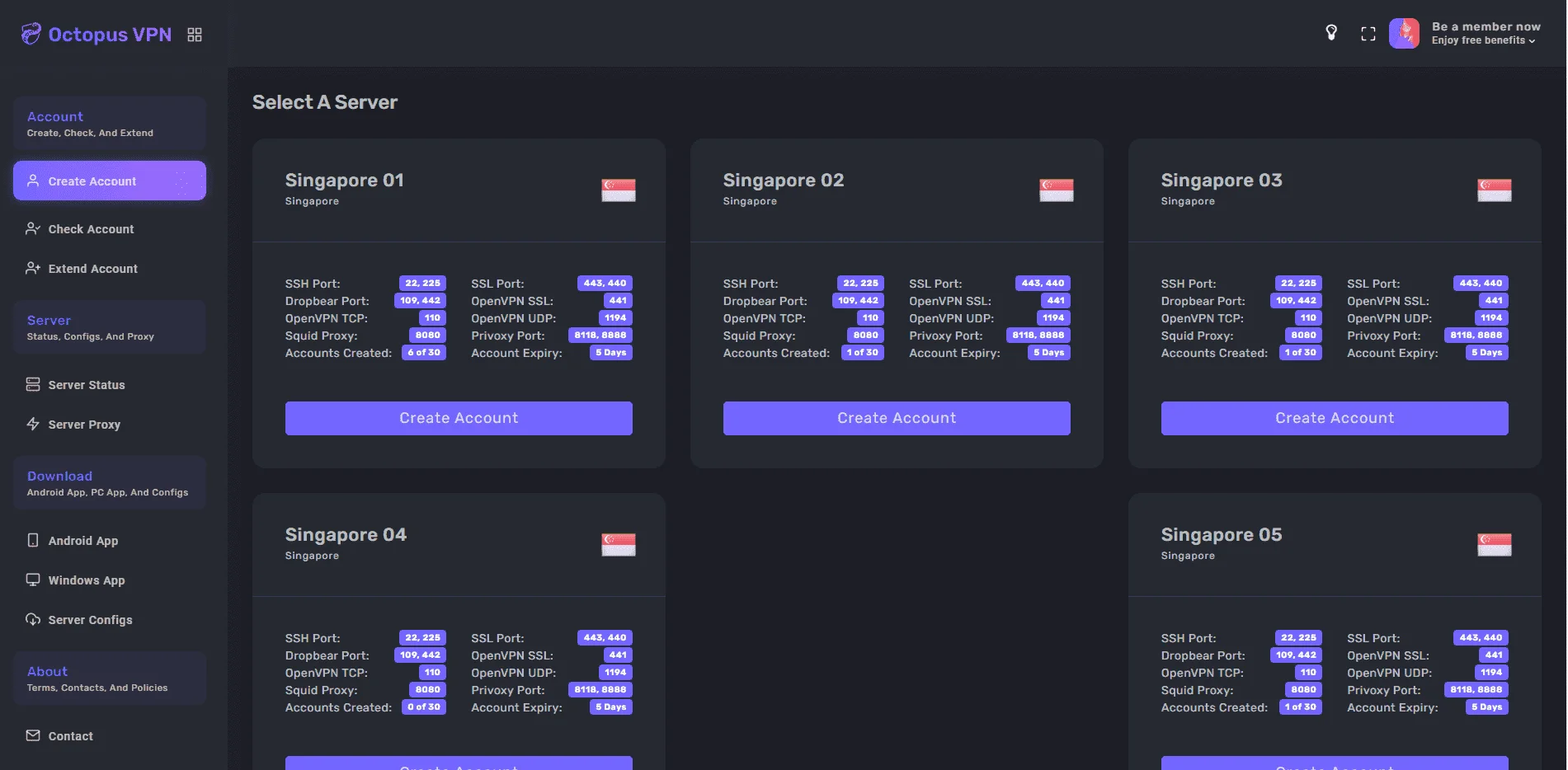Viewport: 1568px width, 770px height.
Task: Create account on Singapore 03 server
Action: point(1335,418)
